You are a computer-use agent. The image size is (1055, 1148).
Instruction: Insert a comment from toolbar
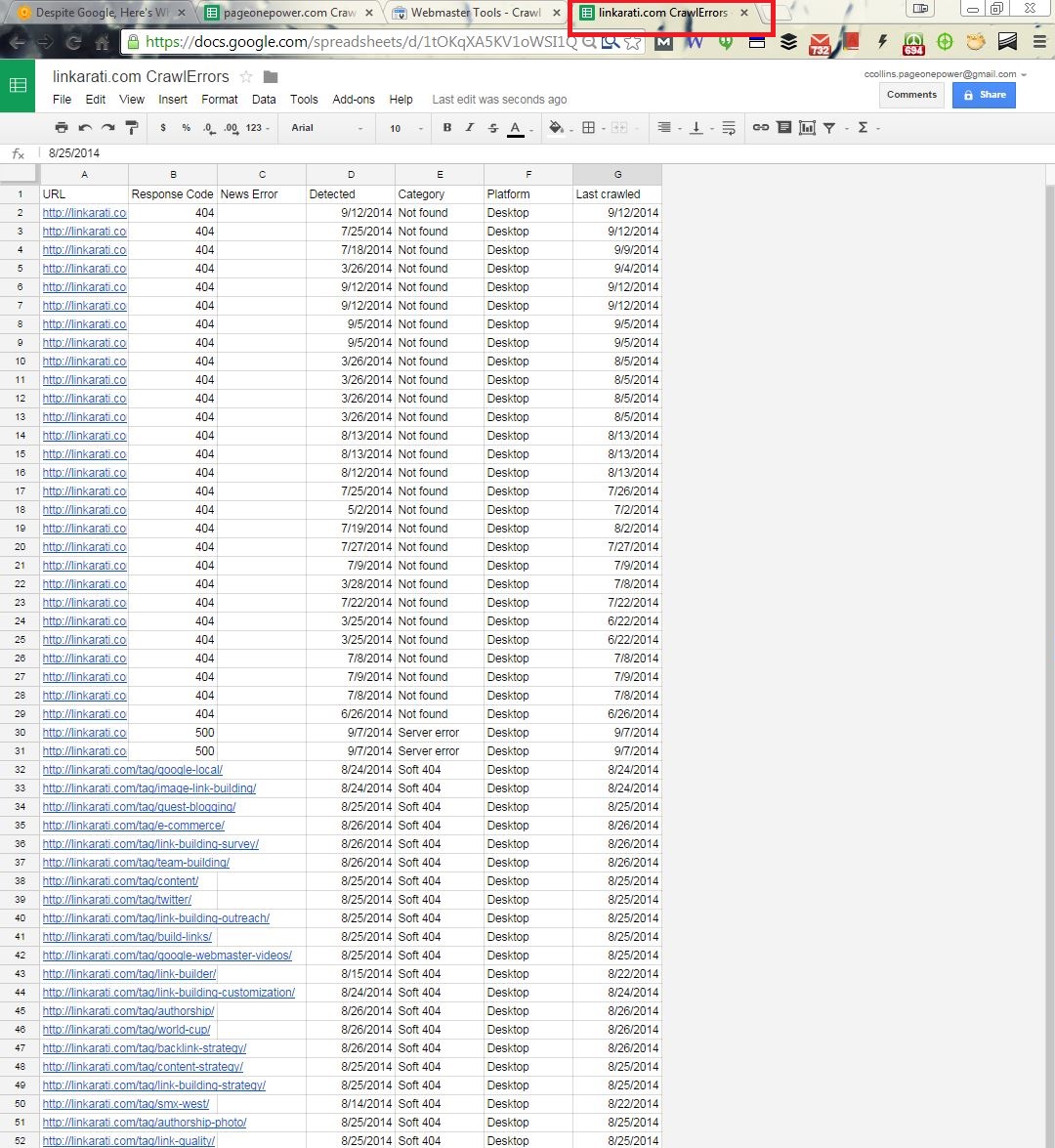pyautogui.click(x=784, y=127)
